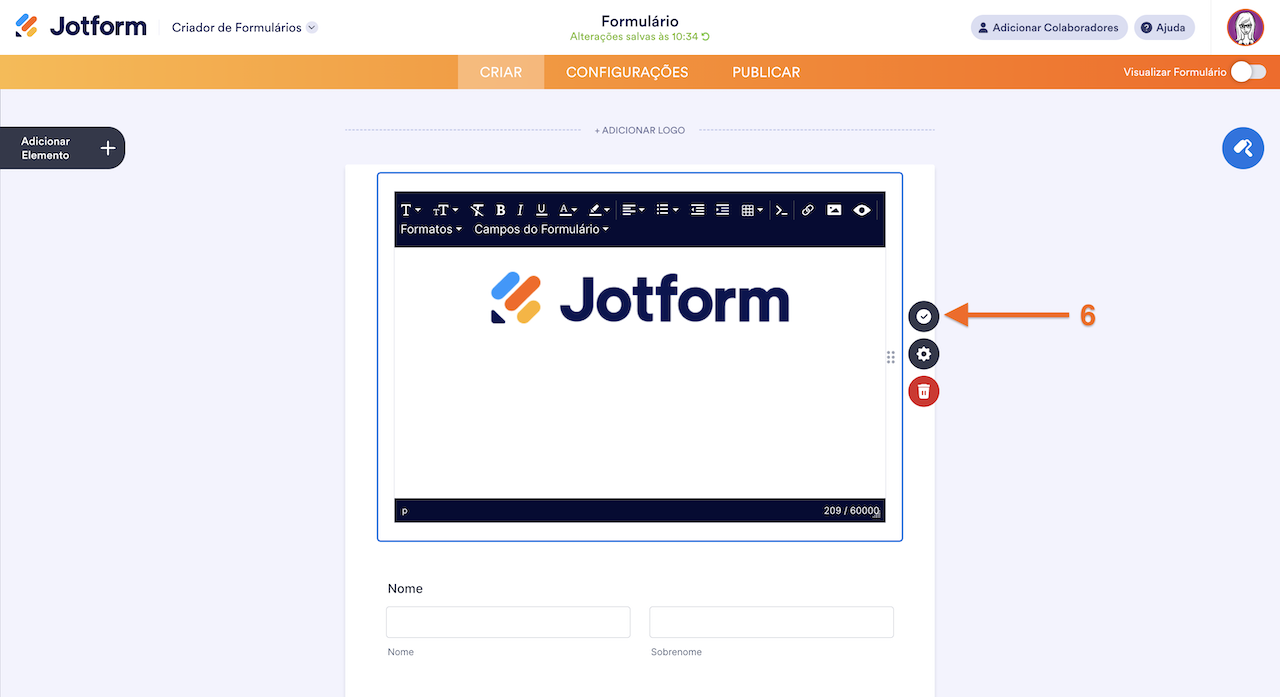
Task: Decrease indent of paragraph
Action: [x=698, y=210]
